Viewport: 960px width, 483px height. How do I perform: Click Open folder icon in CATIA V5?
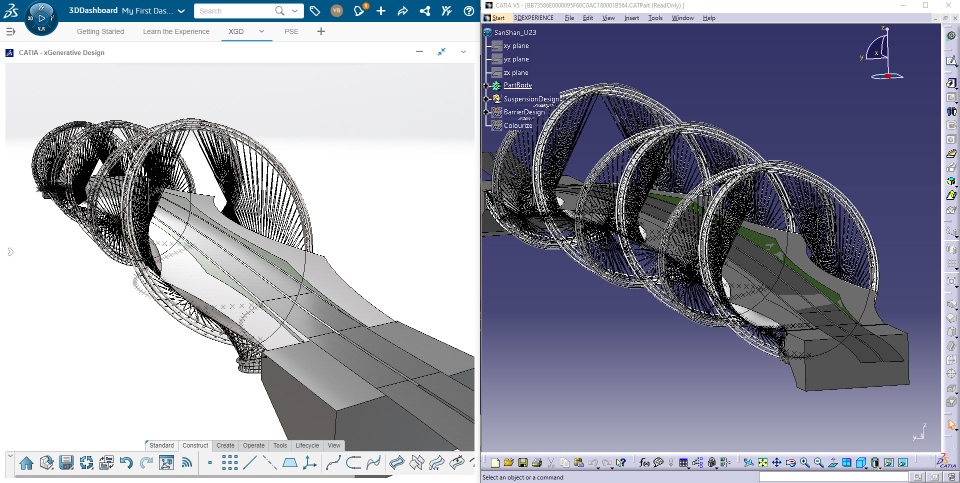(x=509, y=463)
